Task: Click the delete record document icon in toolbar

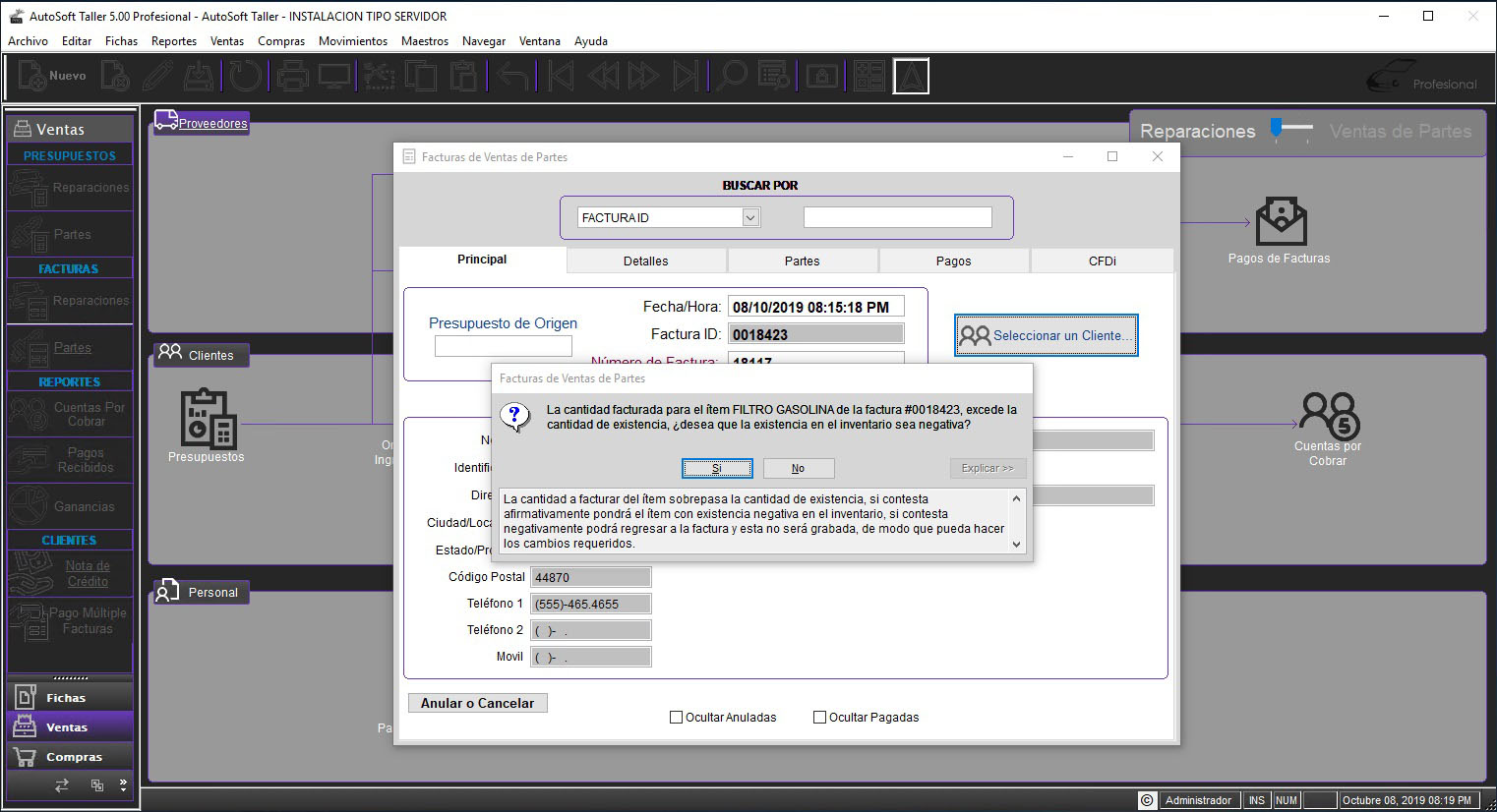Action: [116, 76]
